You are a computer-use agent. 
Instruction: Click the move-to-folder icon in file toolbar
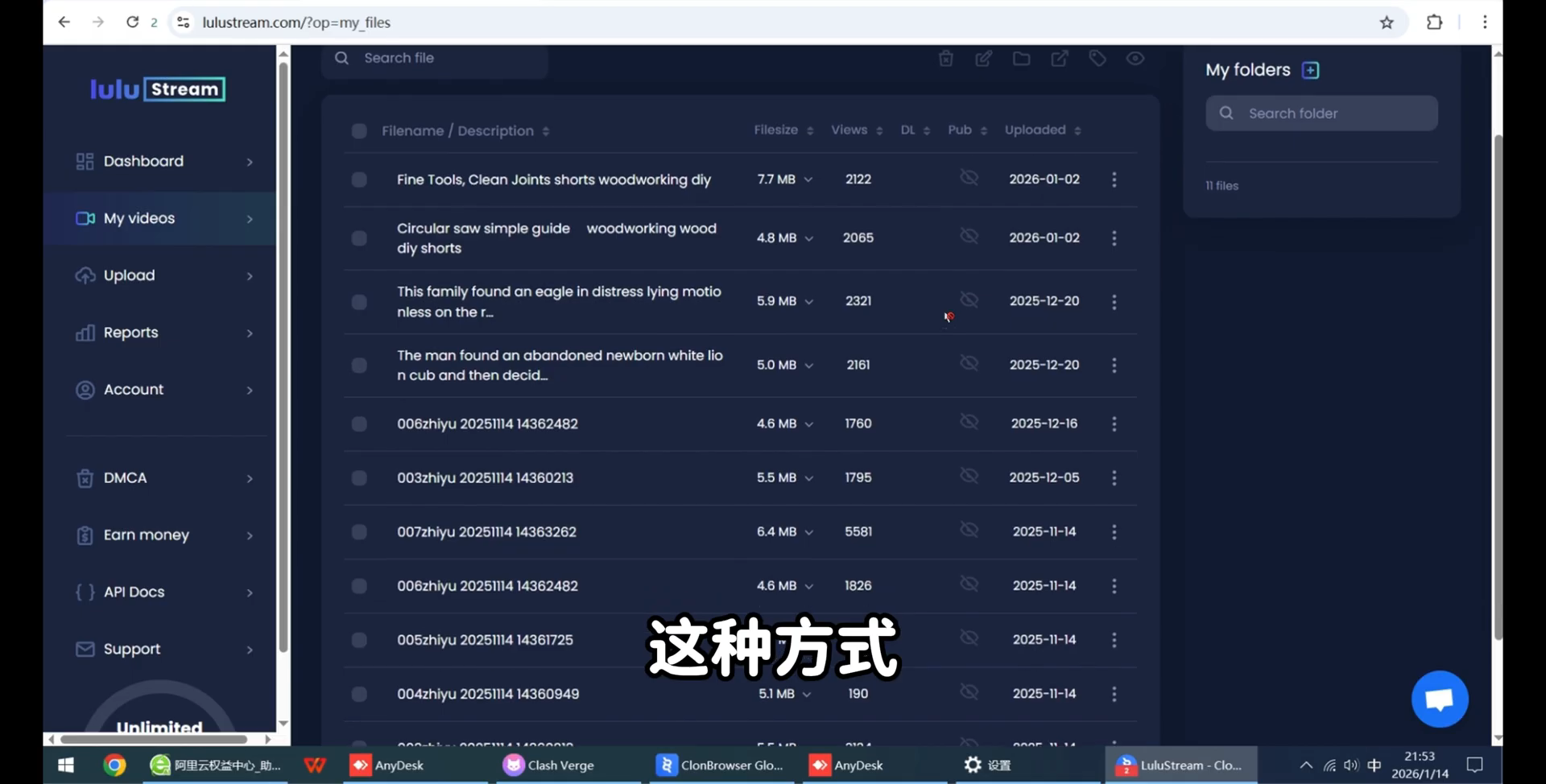[1022, 58]
